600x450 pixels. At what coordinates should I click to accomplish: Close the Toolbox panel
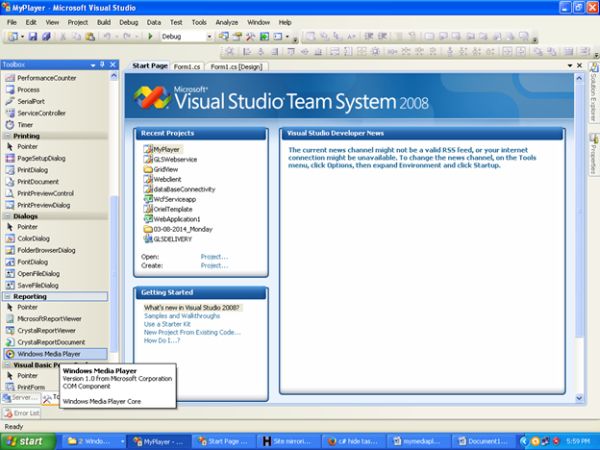point(113,65)
